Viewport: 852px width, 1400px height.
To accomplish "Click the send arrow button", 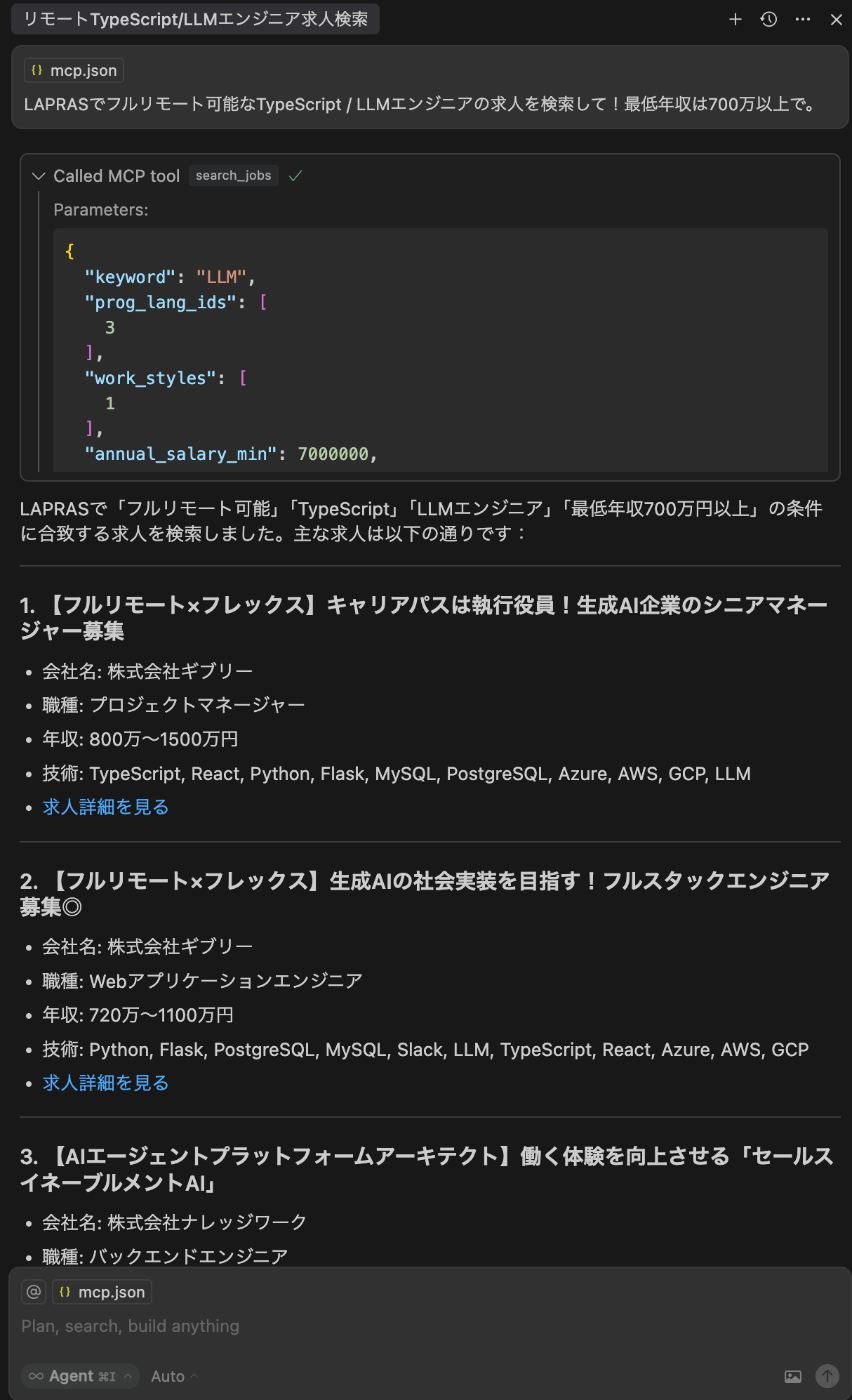I will [827, 1376].
